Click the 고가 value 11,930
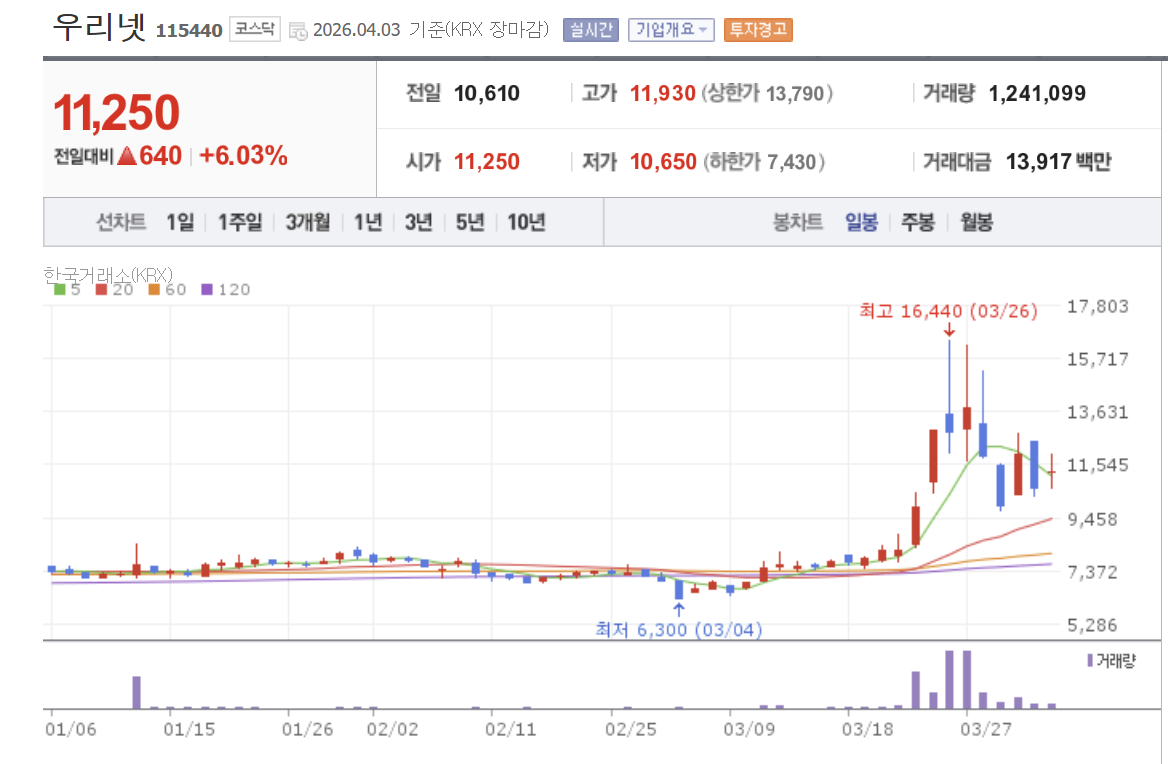 (662, 94)
